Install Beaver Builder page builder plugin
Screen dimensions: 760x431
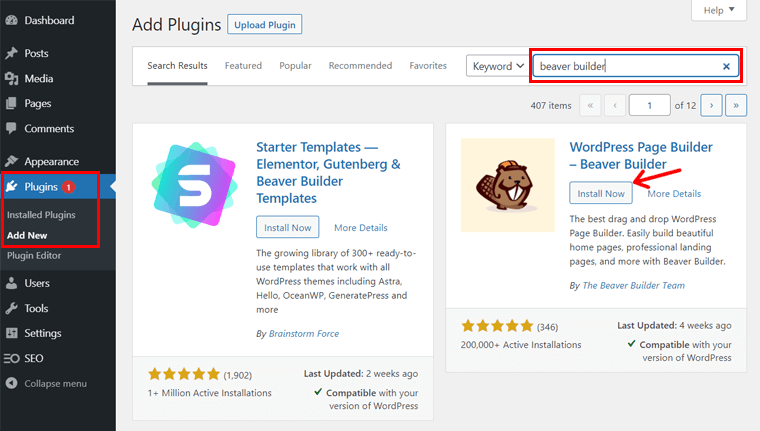click(x=600, y=193)
